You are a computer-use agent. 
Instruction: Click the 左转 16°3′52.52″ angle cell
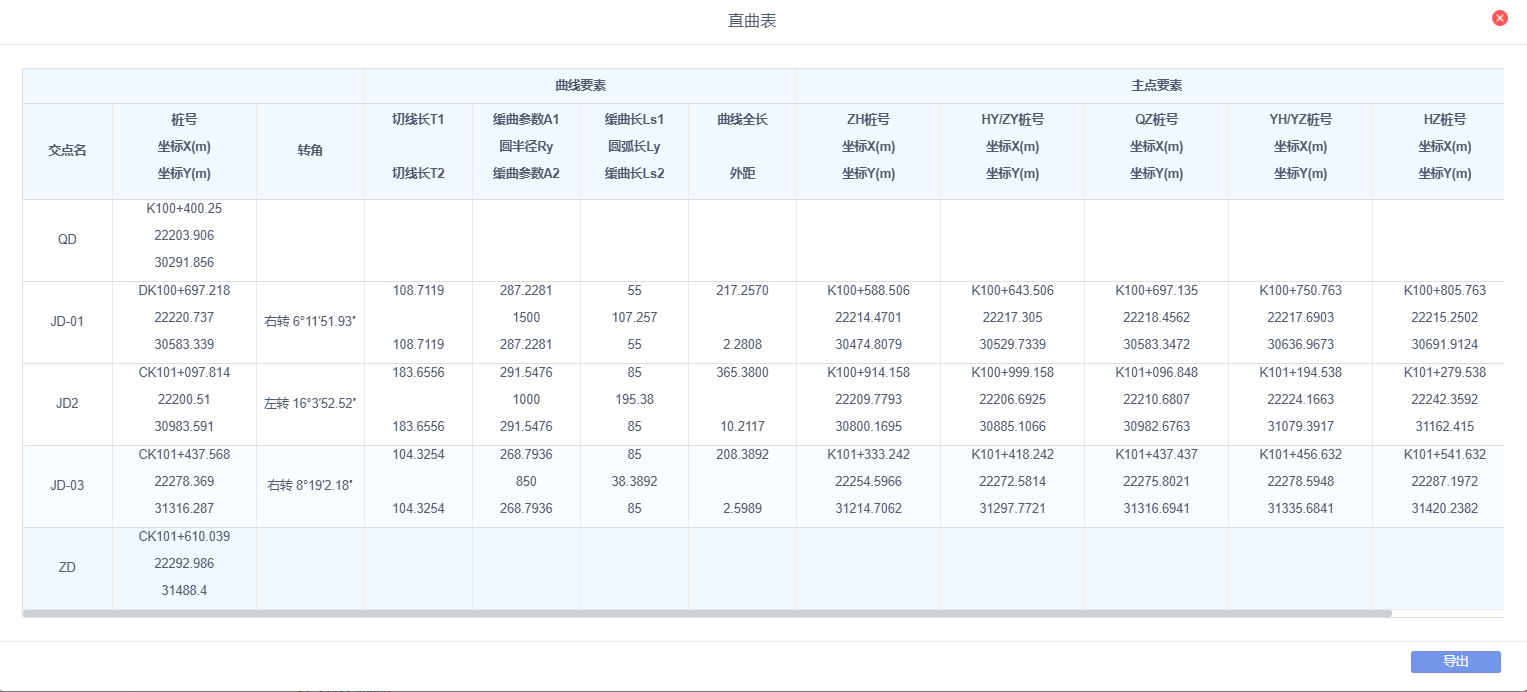[311, 404]
